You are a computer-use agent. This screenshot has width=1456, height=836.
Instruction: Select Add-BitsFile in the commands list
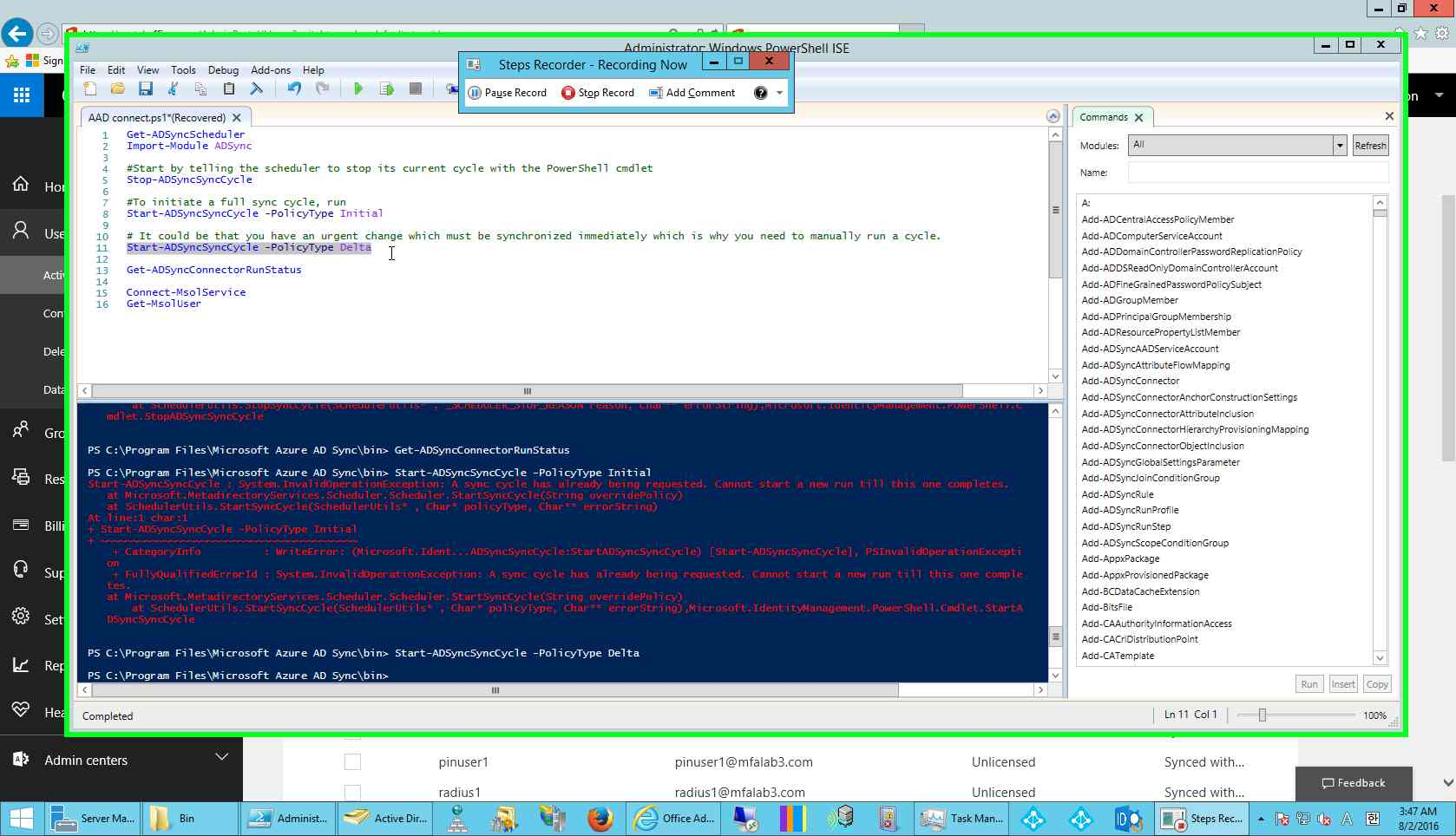point(1106,607)
